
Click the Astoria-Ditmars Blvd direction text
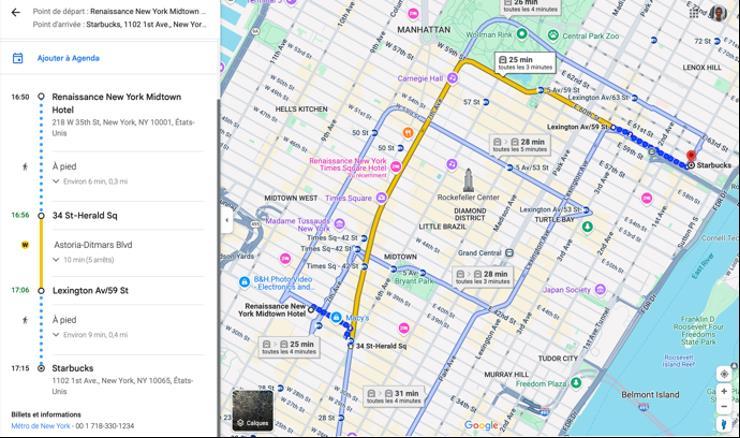[x=93, y=244]
